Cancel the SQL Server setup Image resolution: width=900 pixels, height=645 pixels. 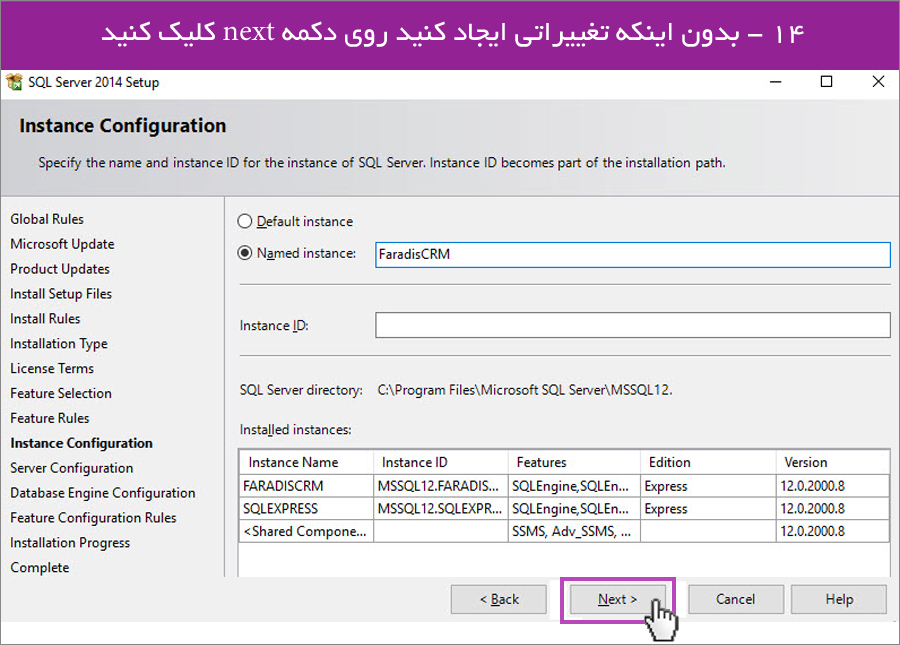click(736, 600)
